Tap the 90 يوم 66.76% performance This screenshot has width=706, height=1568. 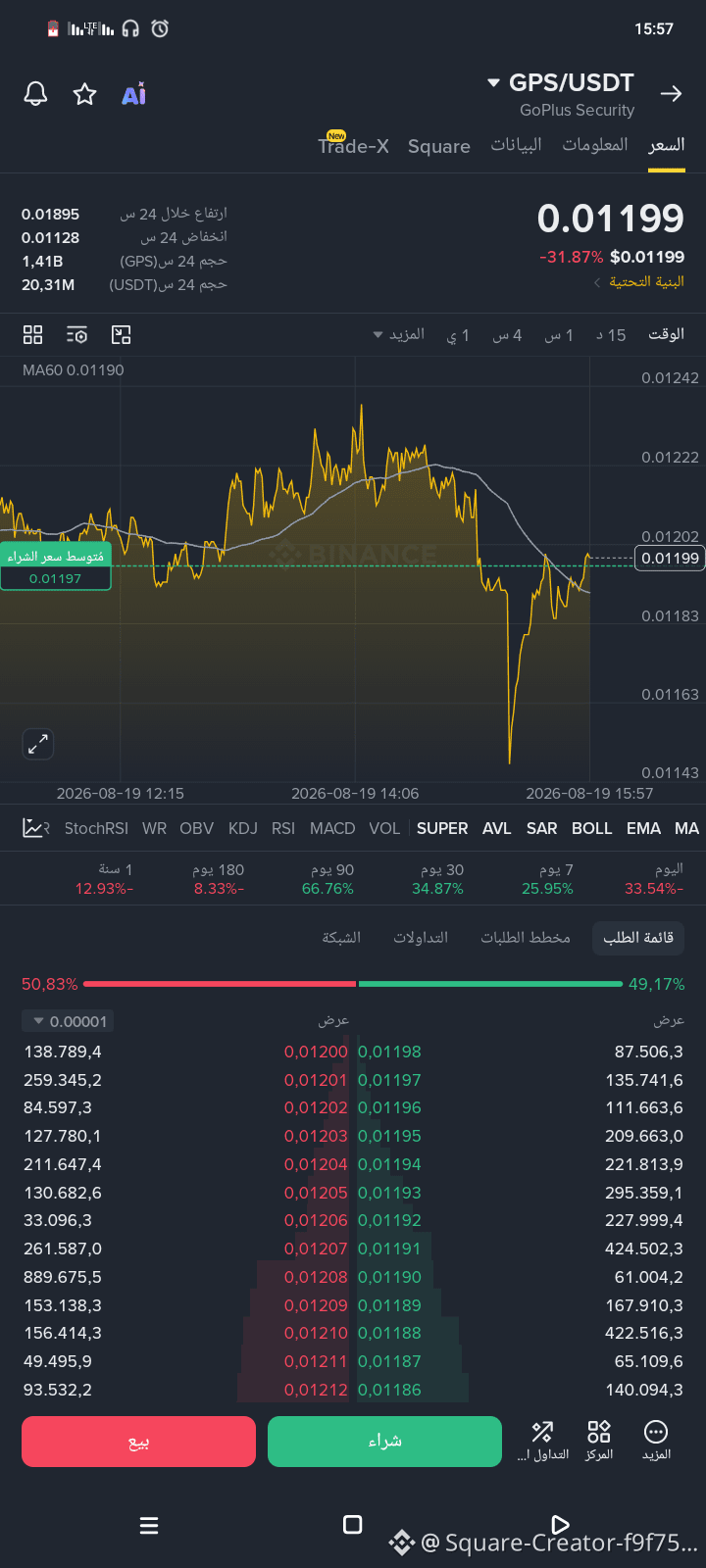click(x=328, y=879)
